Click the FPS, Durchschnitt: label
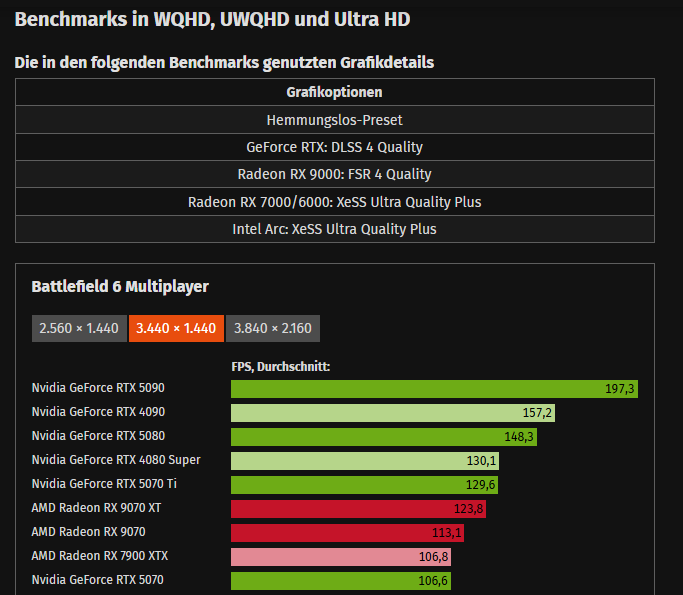Image resolution: width=683 pixels, height=595 pixels. [x=281, y=367]
